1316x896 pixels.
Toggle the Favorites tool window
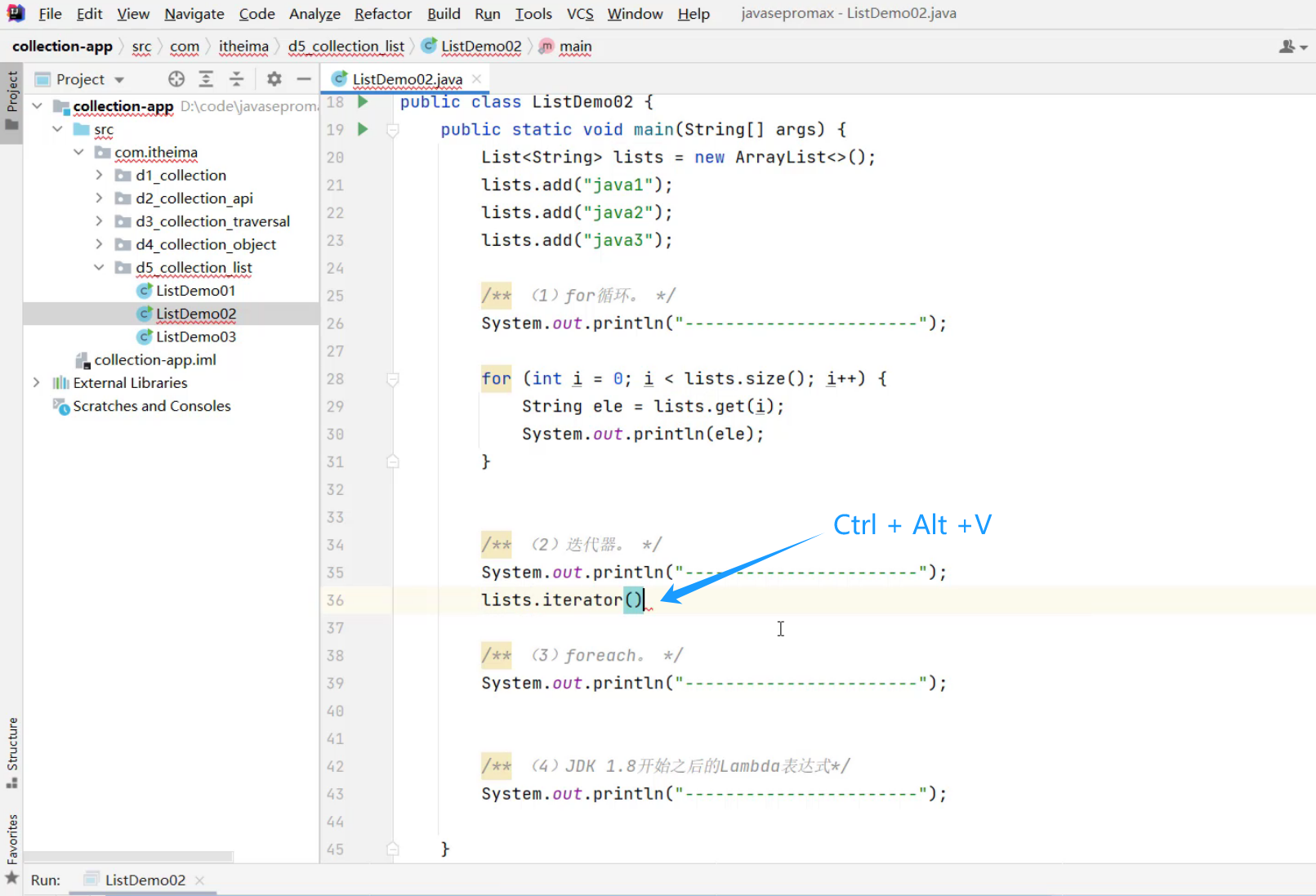(11, 849)
